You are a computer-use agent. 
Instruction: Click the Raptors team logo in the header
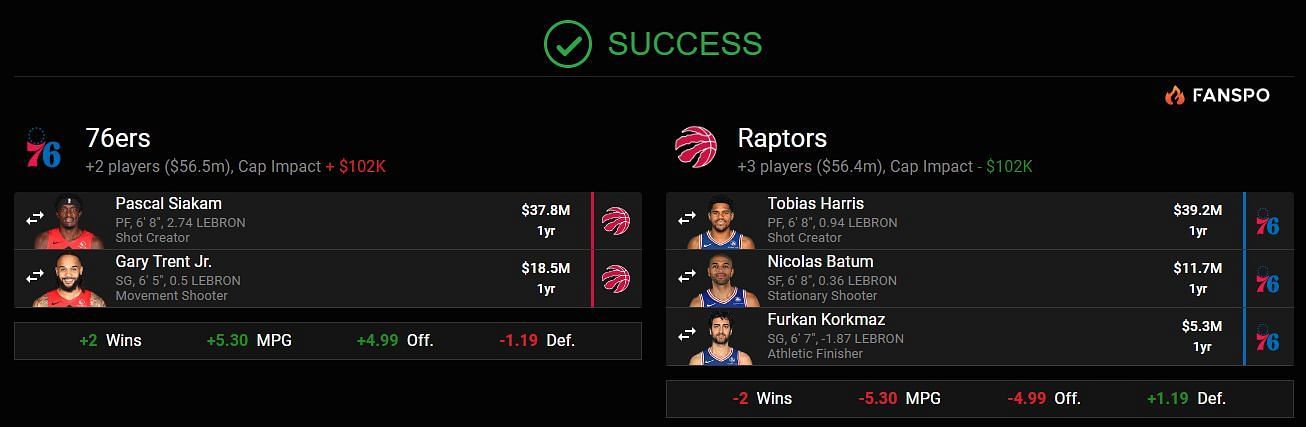pyautogui.click(x=696, y=147)
